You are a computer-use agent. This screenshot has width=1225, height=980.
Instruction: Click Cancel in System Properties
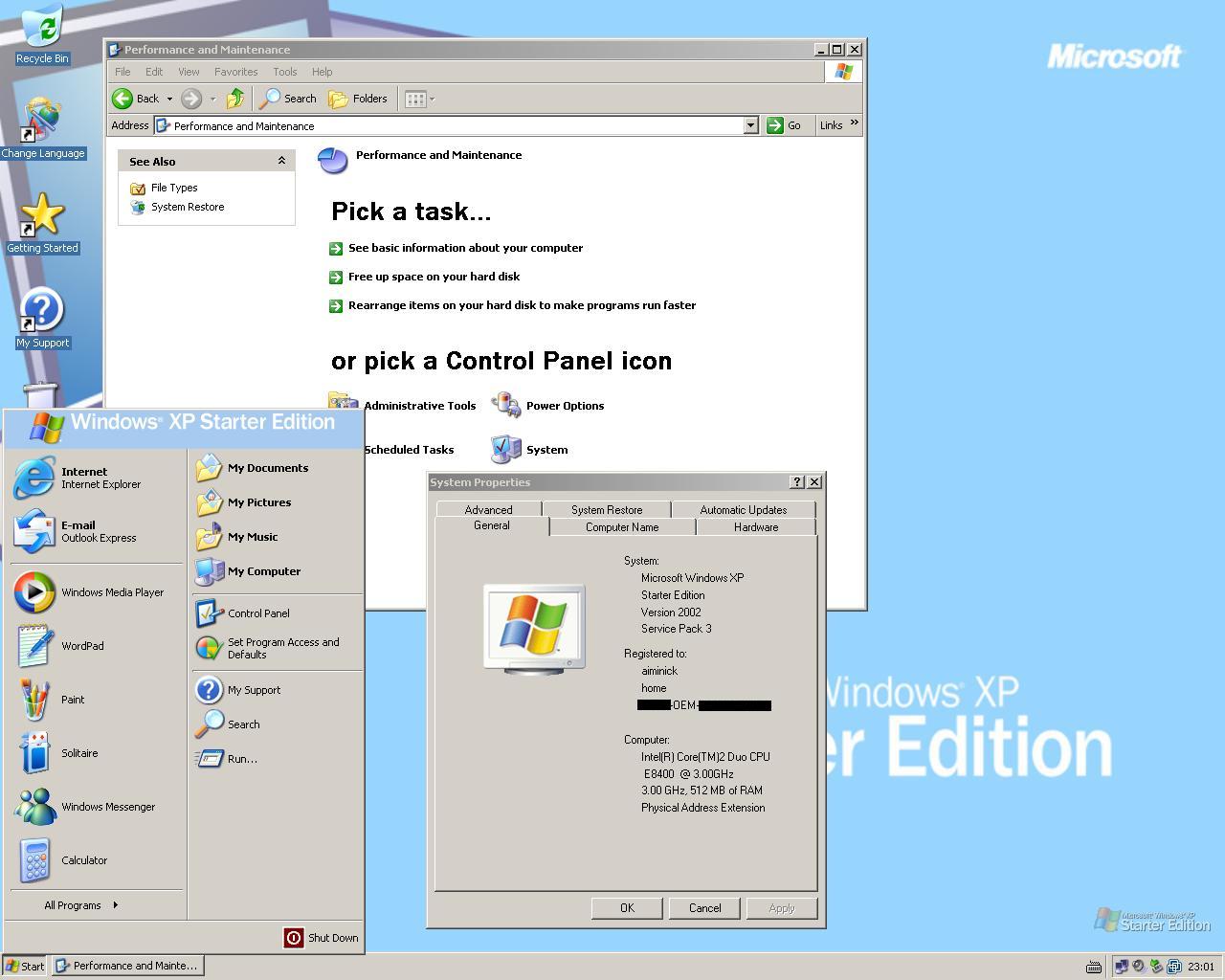705,908
